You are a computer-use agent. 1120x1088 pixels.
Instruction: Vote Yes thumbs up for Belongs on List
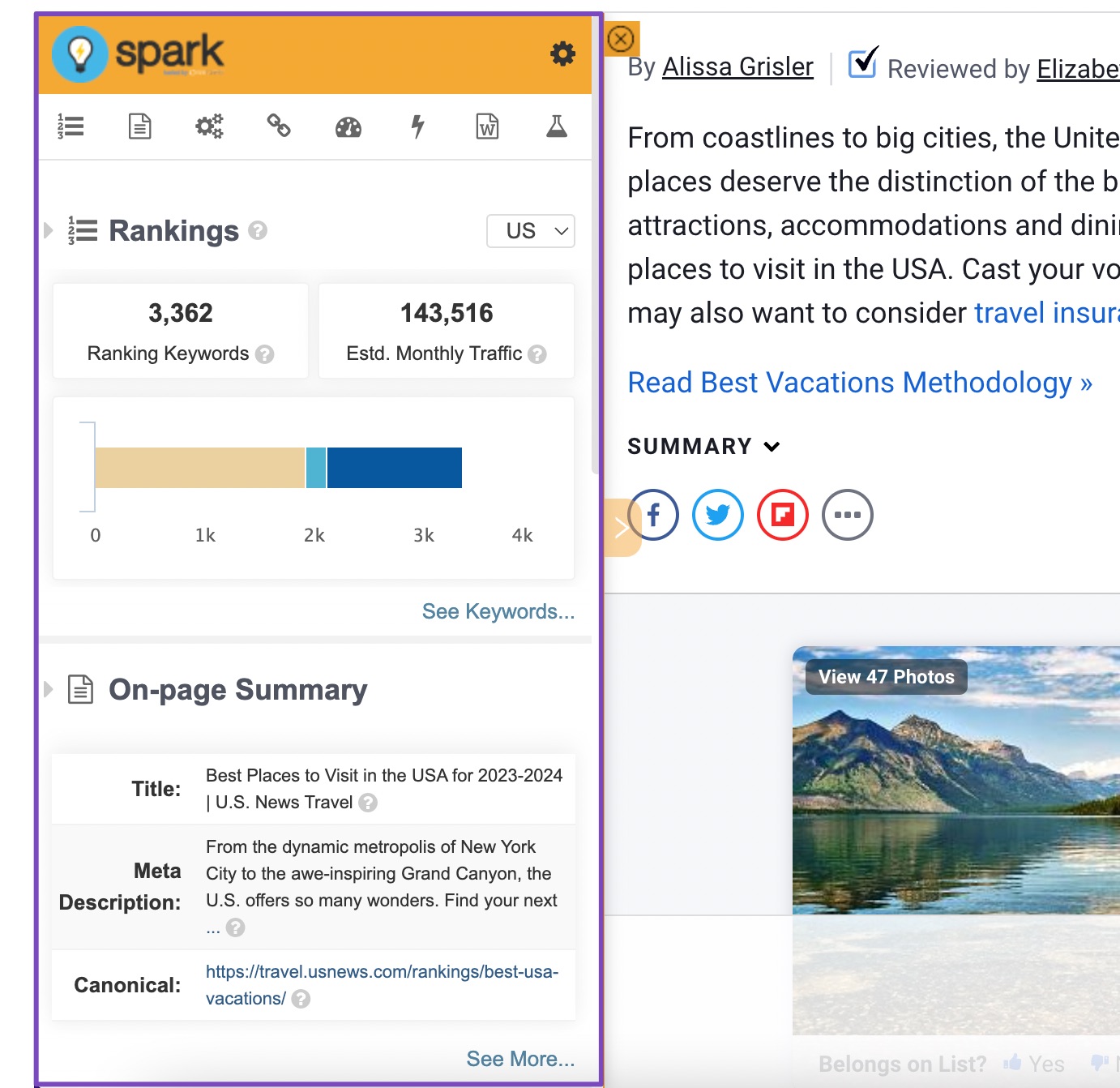pos(1034,1064)
